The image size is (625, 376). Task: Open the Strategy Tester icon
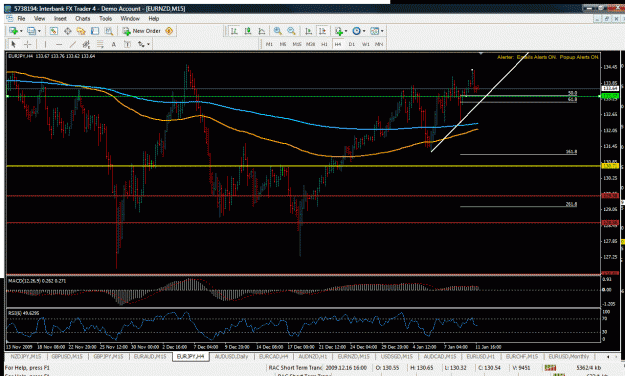[108, 31]
